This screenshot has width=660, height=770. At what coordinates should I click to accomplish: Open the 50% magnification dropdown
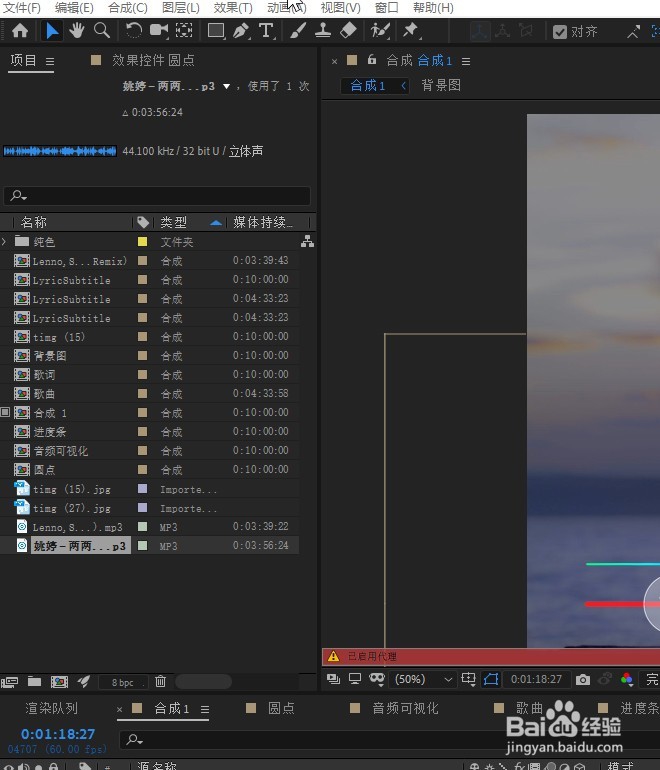coord(417,679)
